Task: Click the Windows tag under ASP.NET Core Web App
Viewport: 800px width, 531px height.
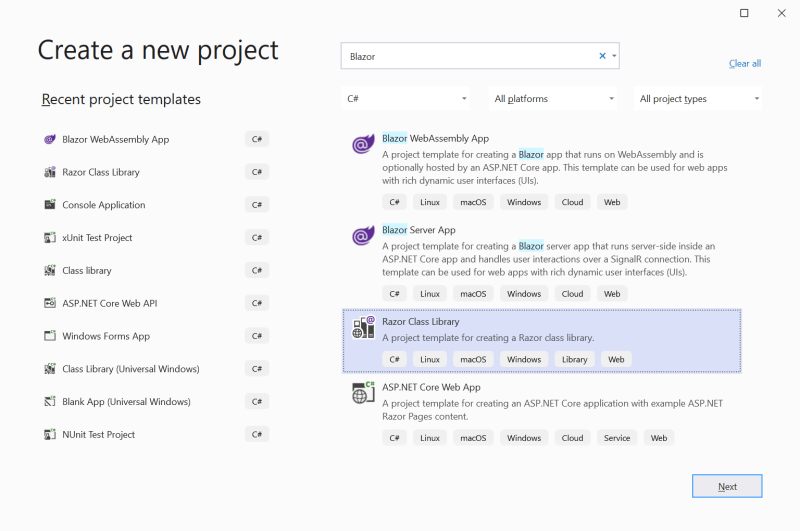Action: point(524,438)
